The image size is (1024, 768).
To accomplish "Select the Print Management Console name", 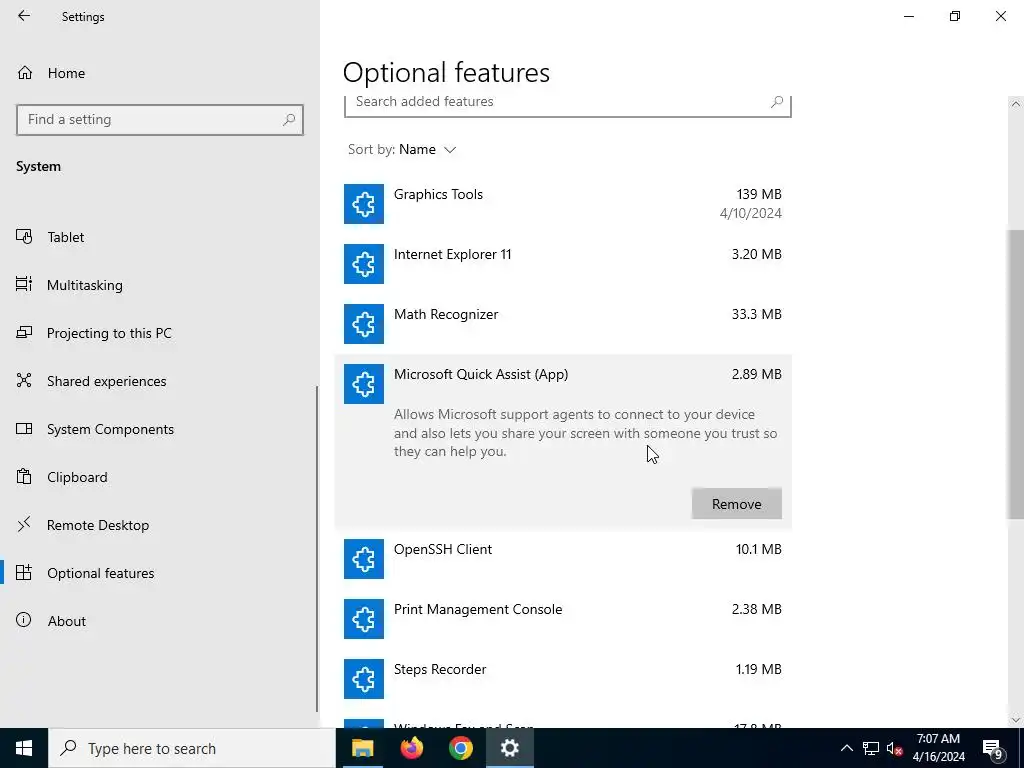I will point(478,609).
